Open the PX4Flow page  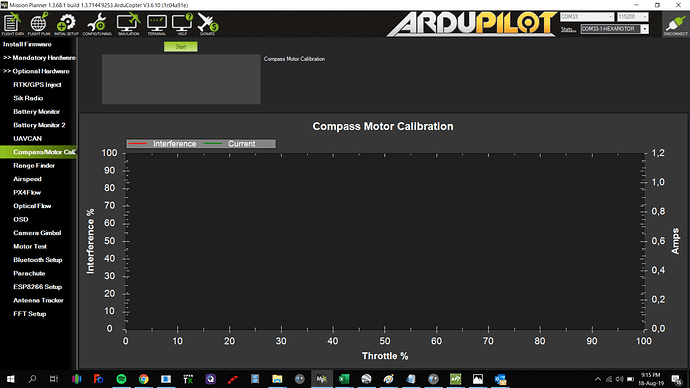27,192
